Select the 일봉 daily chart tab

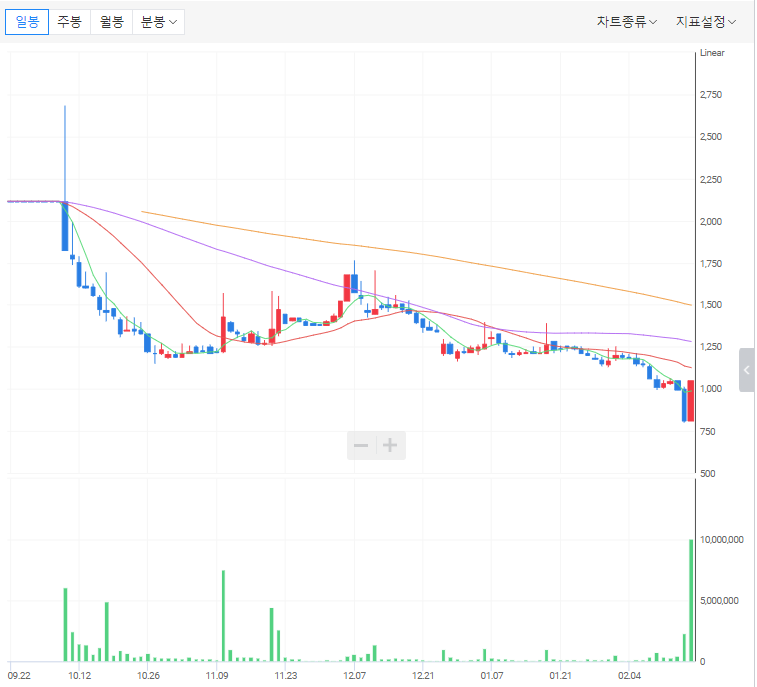click(x=27, y=22)
